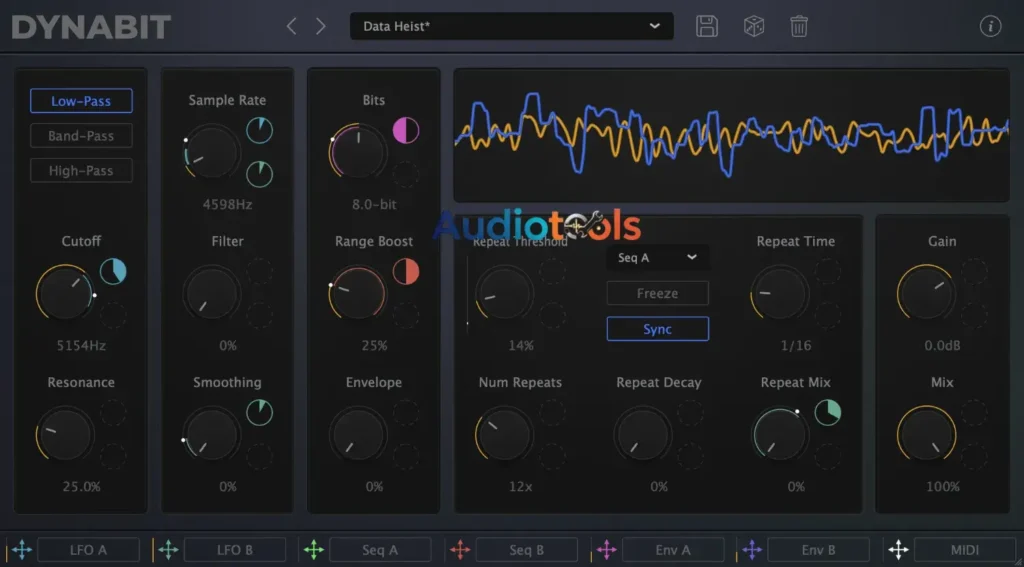Click the delete preset trash icon

(799, 27)
